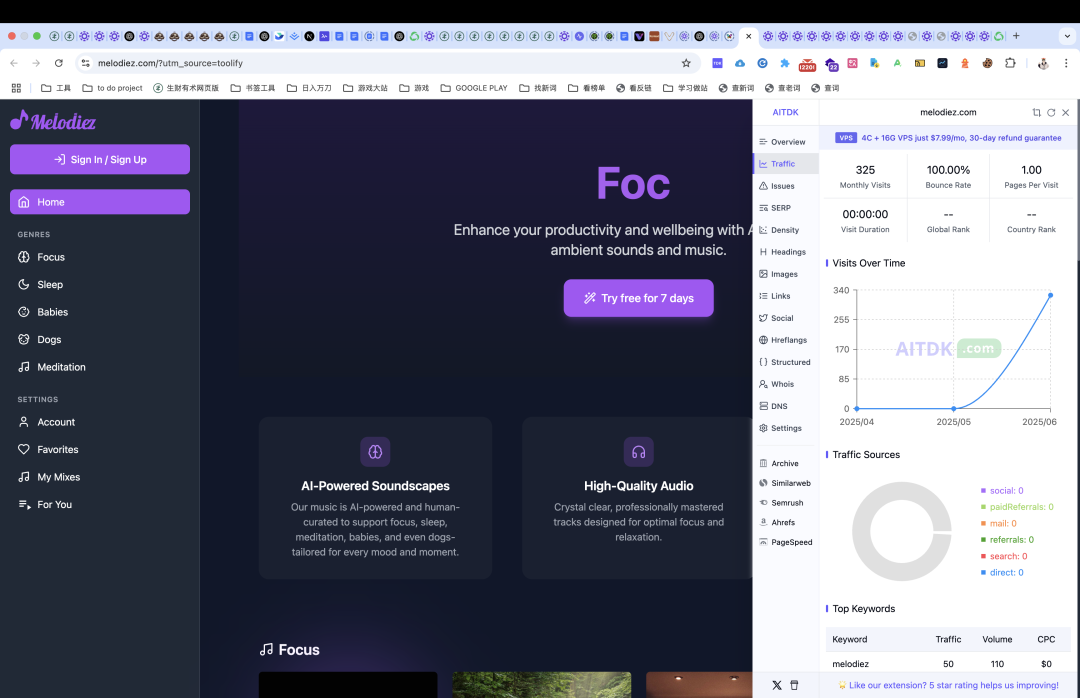Open Chrome three-dot menu
This screenshot has width=1080, height=698.
click(x=1066, y=63)
